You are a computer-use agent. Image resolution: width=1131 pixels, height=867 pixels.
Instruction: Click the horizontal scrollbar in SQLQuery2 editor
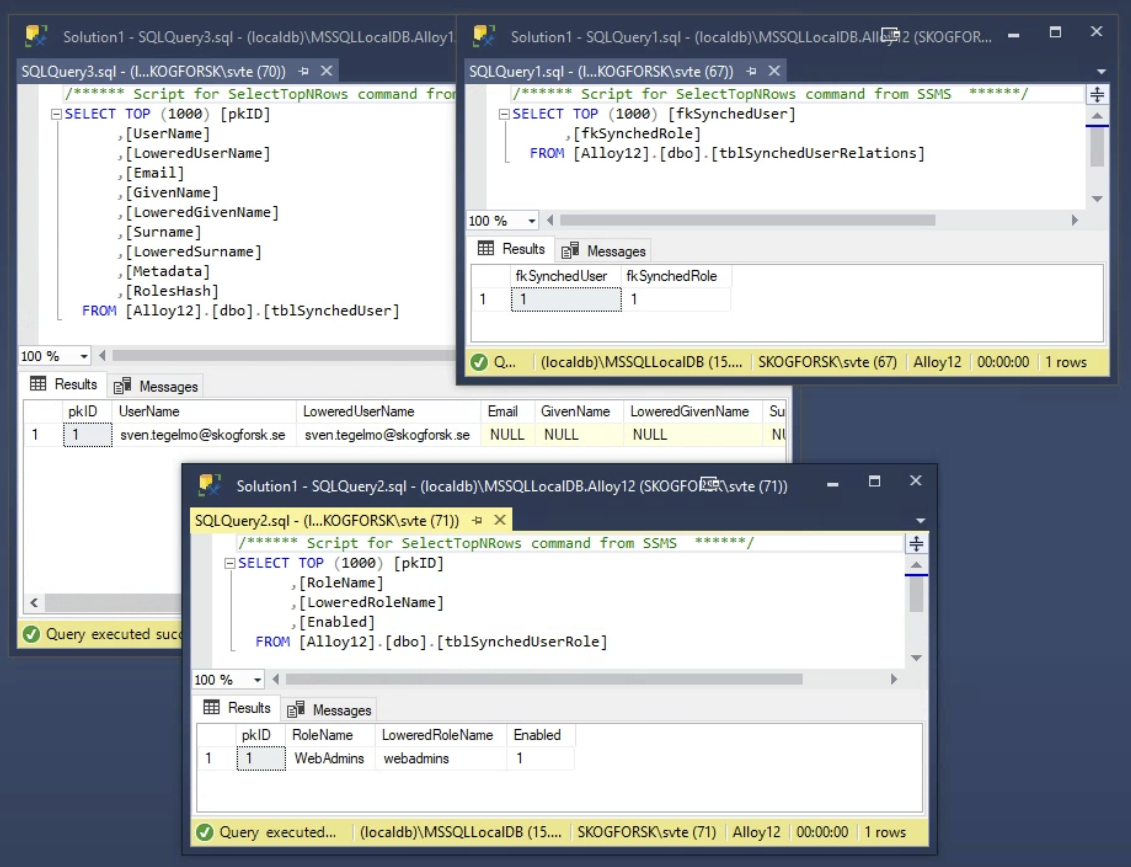[x=544, y=679]
